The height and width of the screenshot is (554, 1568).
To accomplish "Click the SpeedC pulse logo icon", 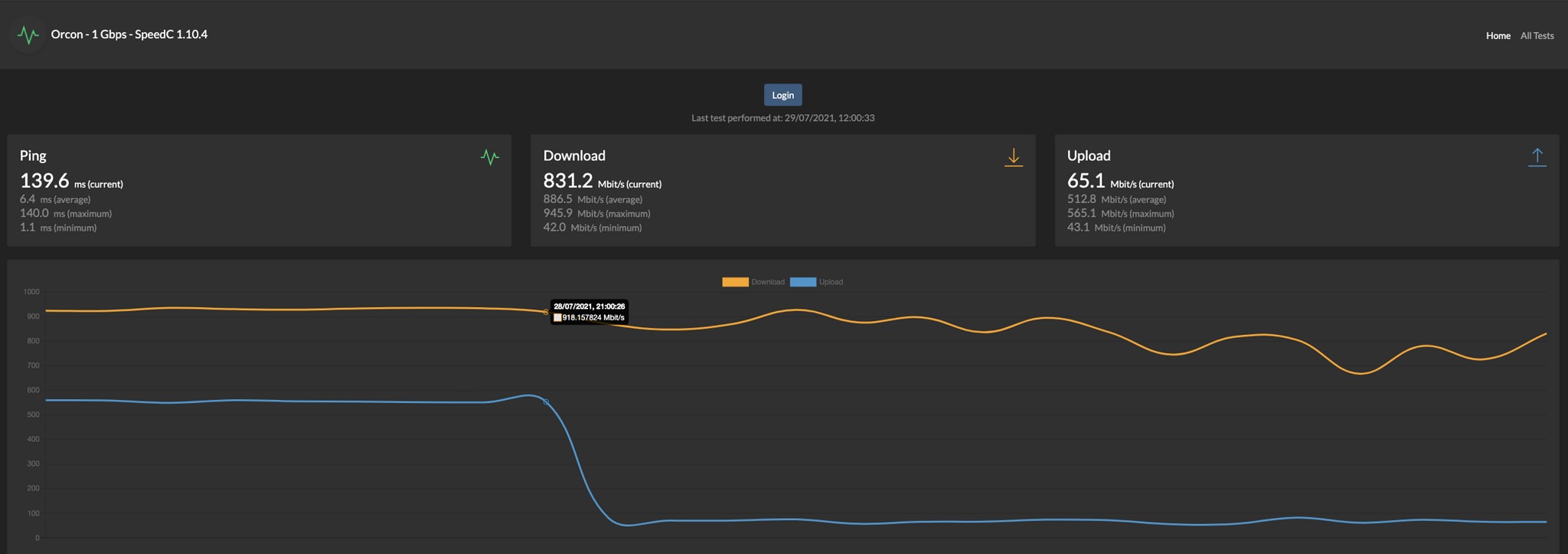I will tap(28, 34).
